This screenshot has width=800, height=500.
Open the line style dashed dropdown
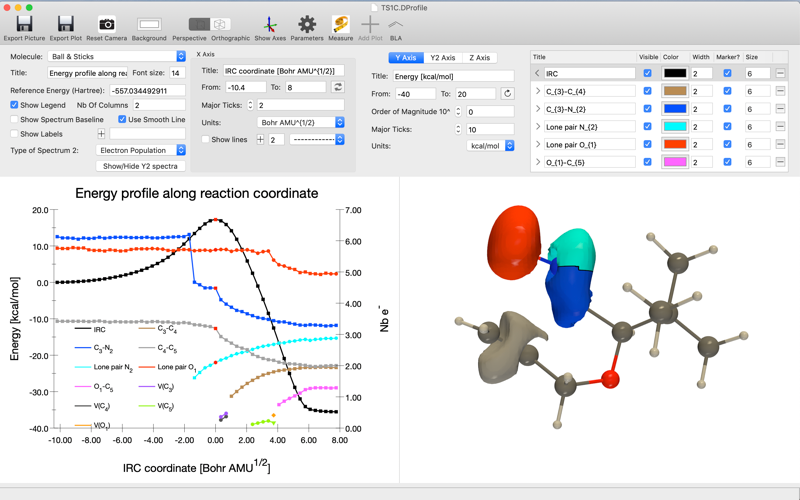[317, 139]
